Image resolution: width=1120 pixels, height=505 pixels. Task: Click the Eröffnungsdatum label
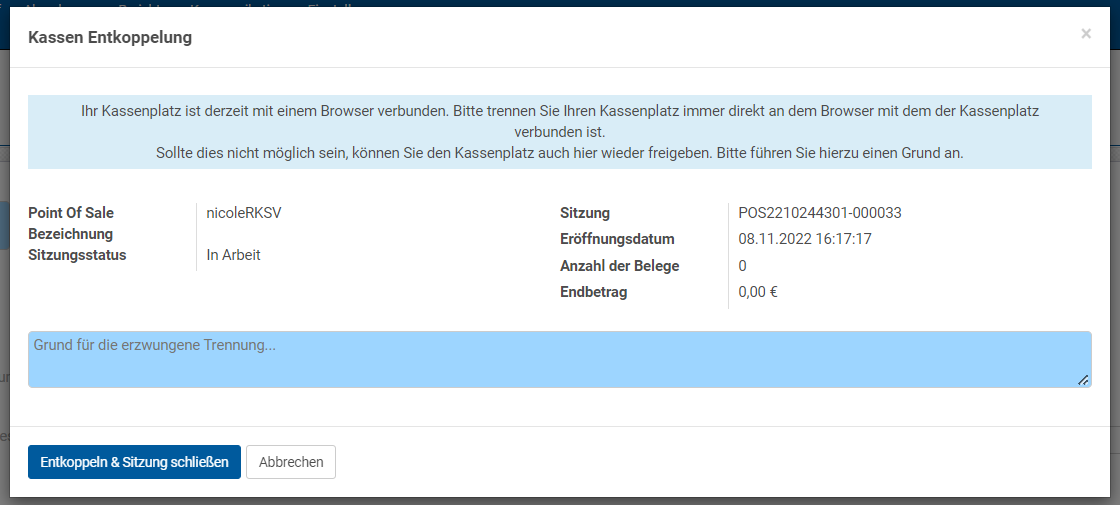coord(617,239)
